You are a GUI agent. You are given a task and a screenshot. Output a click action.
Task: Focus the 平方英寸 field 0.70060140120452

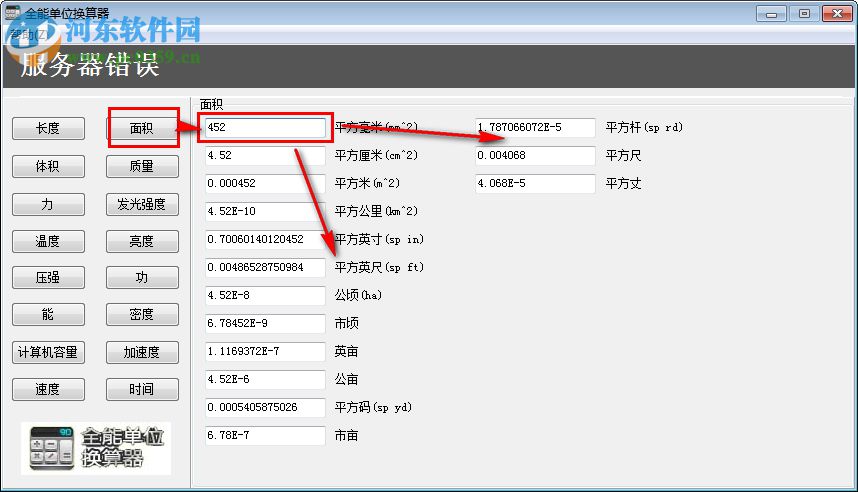coord(265,239)
